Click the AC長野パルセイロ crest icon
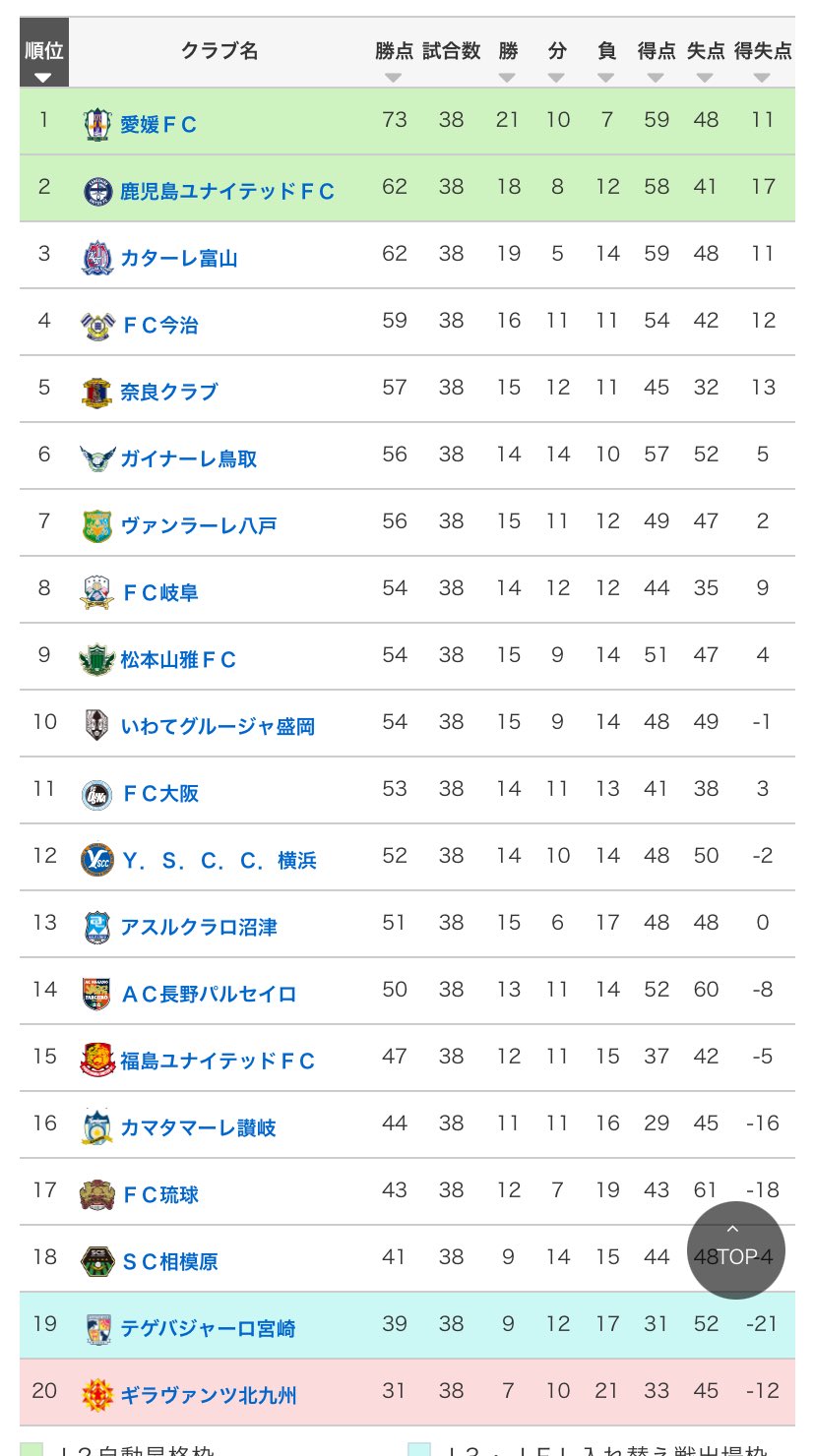Viewport: 814px width, 1456px height. [x=96, y=994]
